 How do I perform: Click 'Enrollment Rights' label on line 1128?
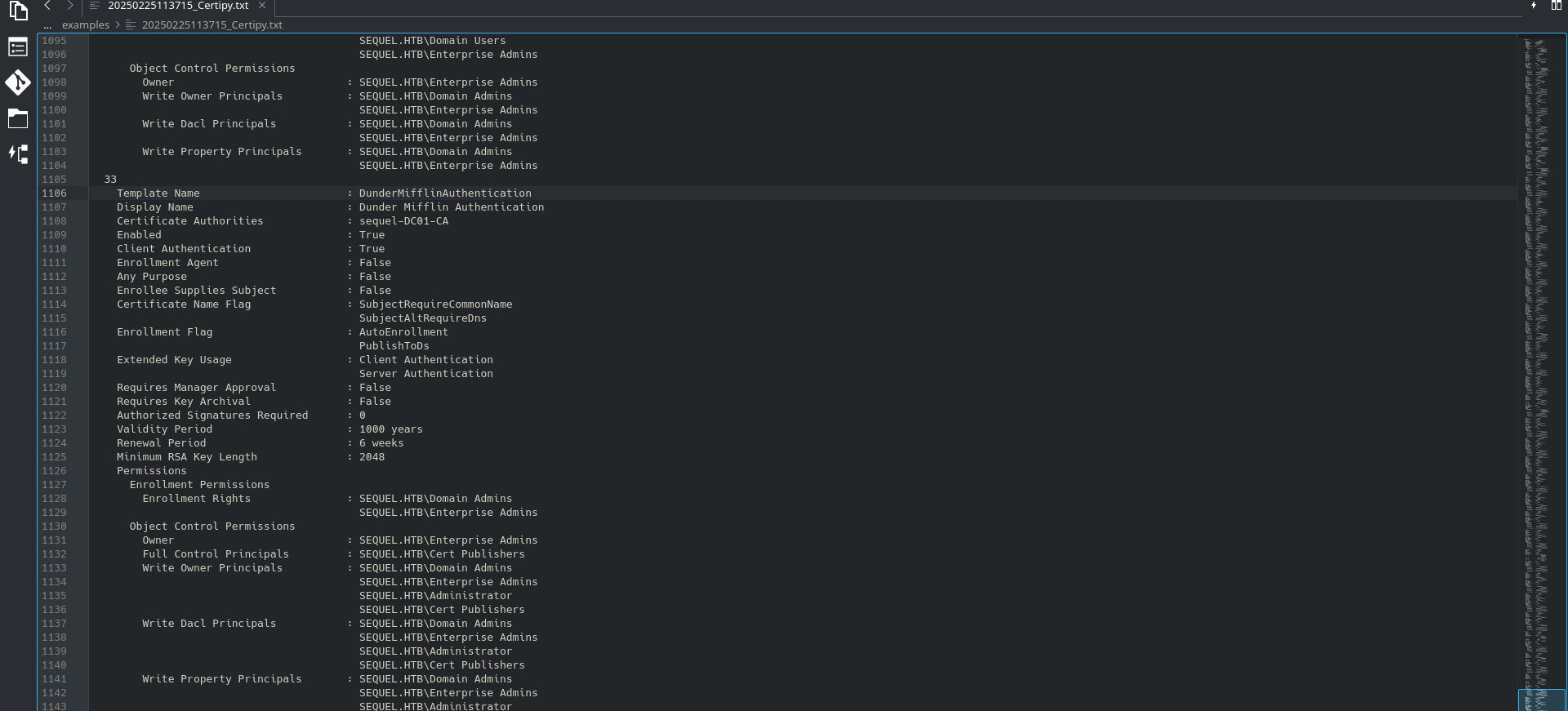point(197,499)
